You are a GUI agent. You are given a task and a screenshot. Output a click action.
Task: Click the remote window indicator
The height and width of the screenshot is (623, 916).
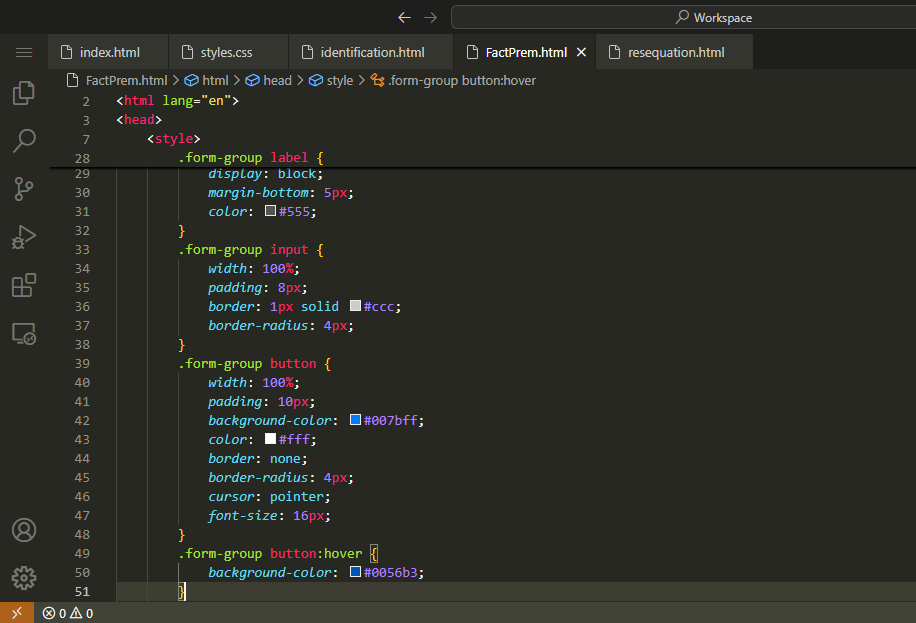point(16,613)
